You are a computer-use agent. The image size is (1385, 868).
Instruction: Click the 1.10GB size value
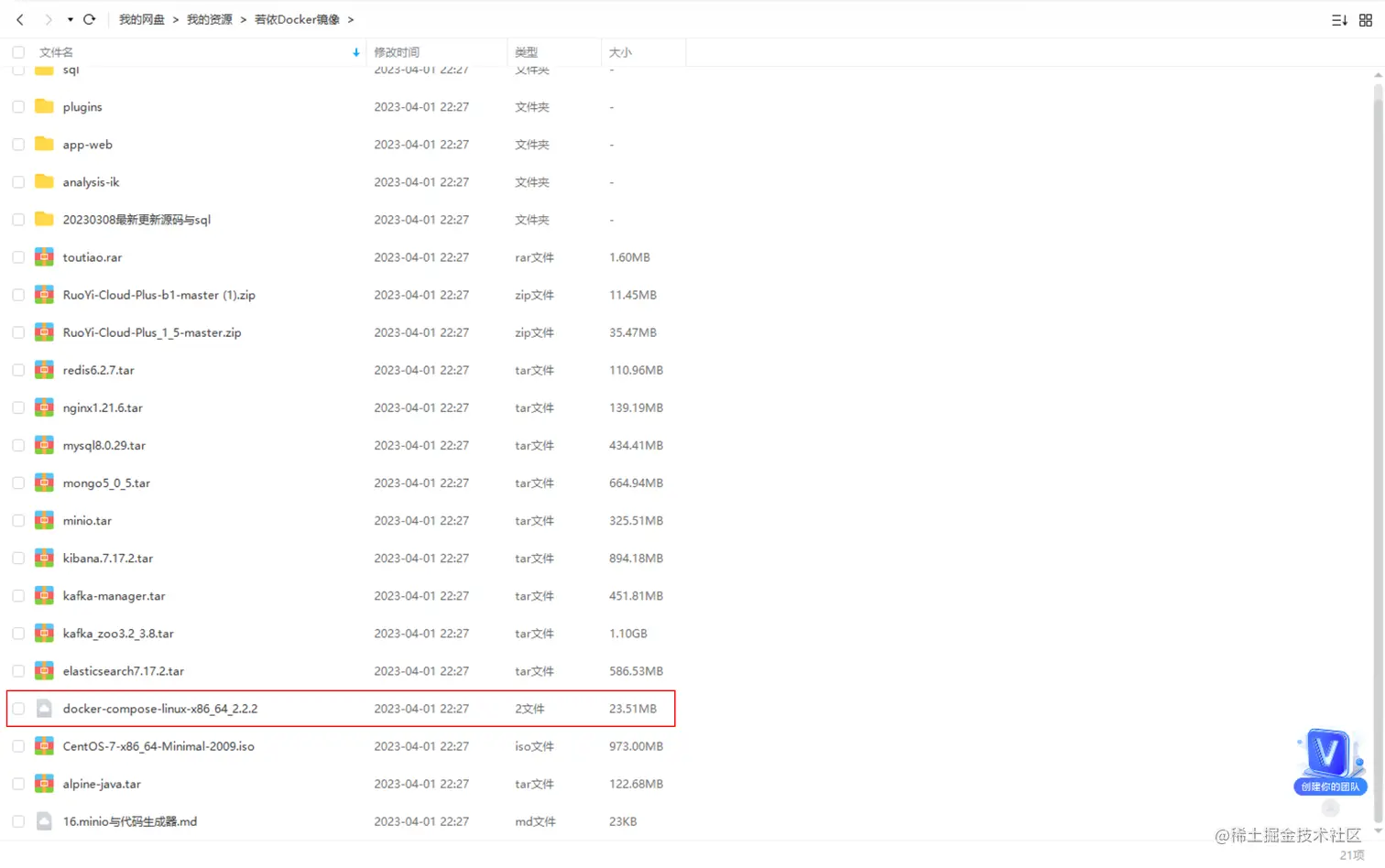click(x=628, y=633)
